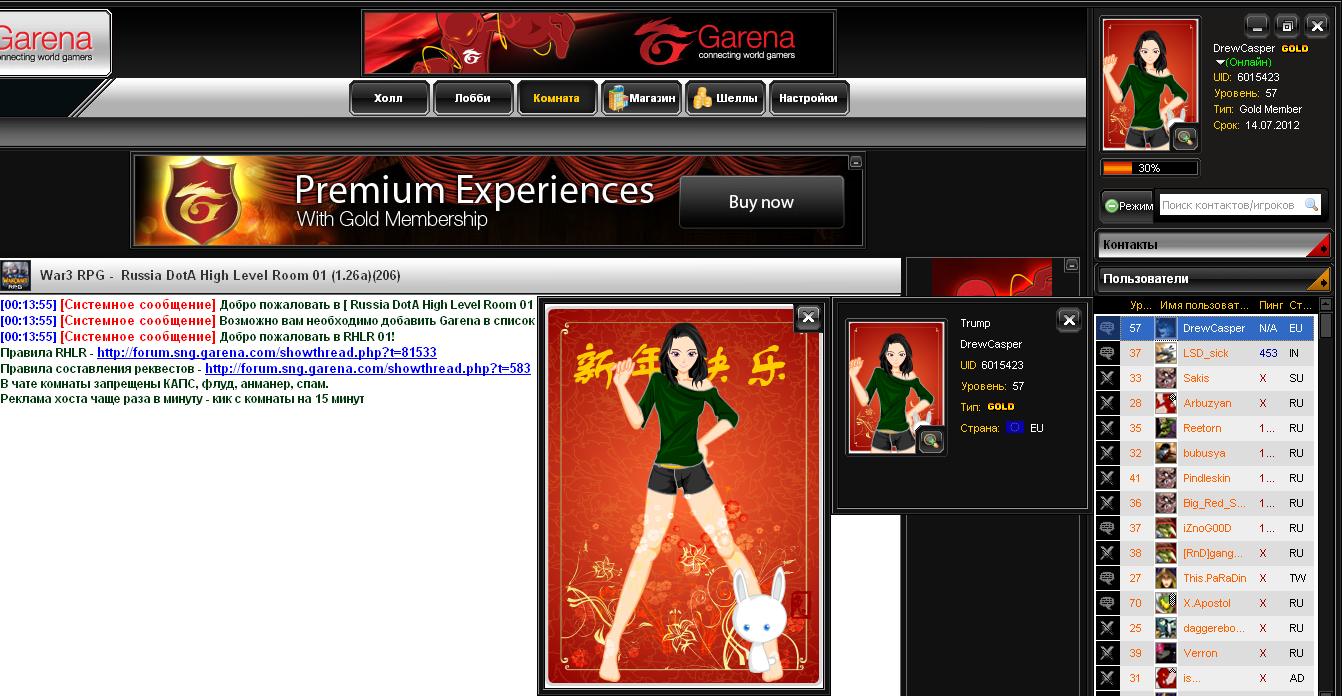Click the avatar icon of bubusya
Screen dimensions: 1342x696
point(1166,453)
